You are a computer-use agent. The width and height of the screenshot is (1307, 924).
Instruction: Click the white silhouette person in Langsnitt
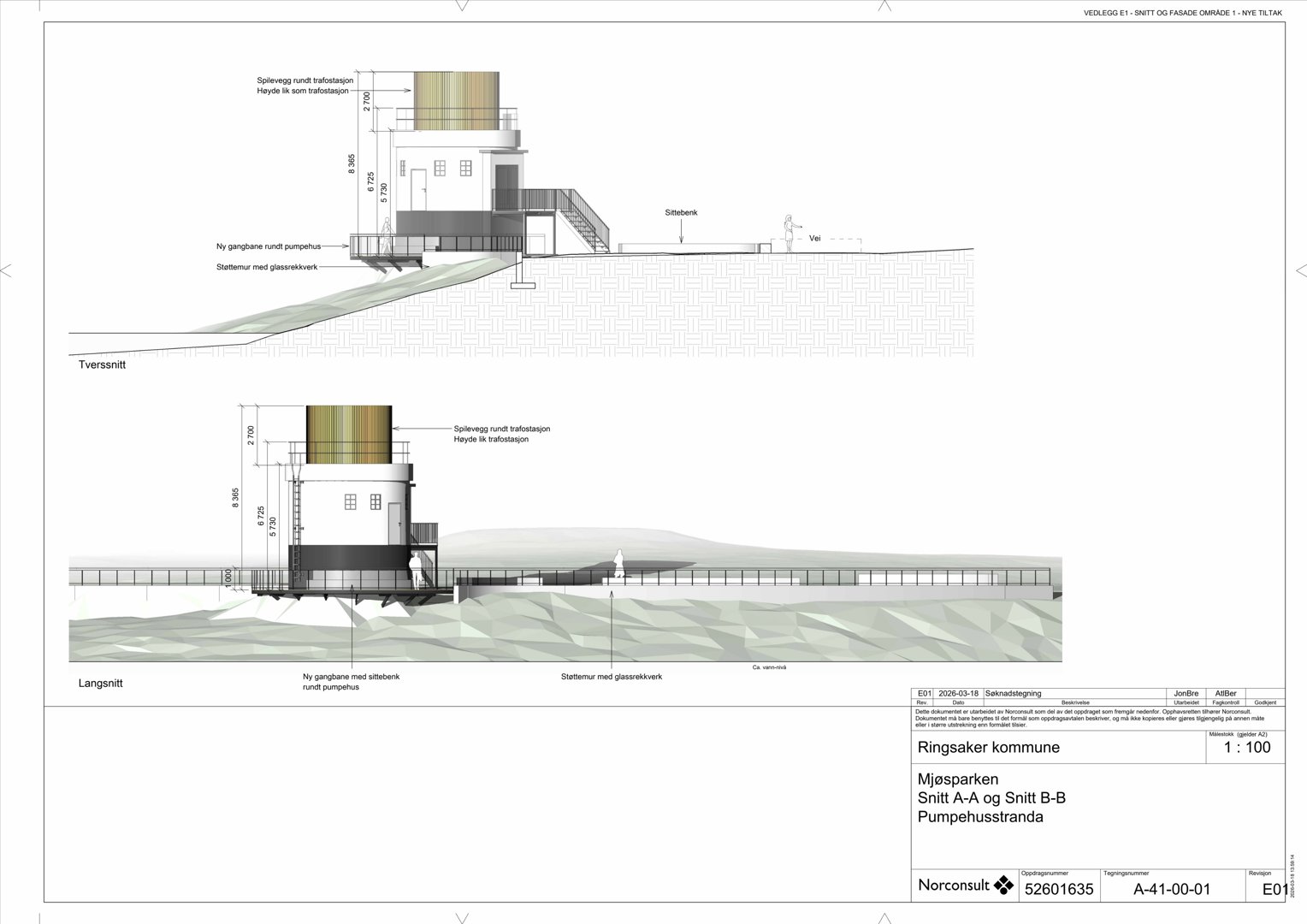pos(617,563)
